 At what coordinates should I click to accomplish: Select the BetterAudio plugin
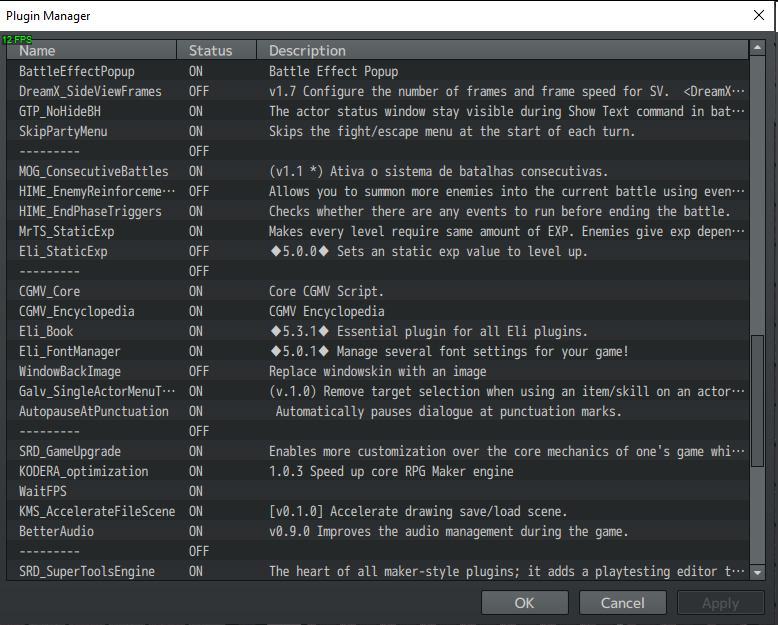pyautogui.click(x=378, y=531)
